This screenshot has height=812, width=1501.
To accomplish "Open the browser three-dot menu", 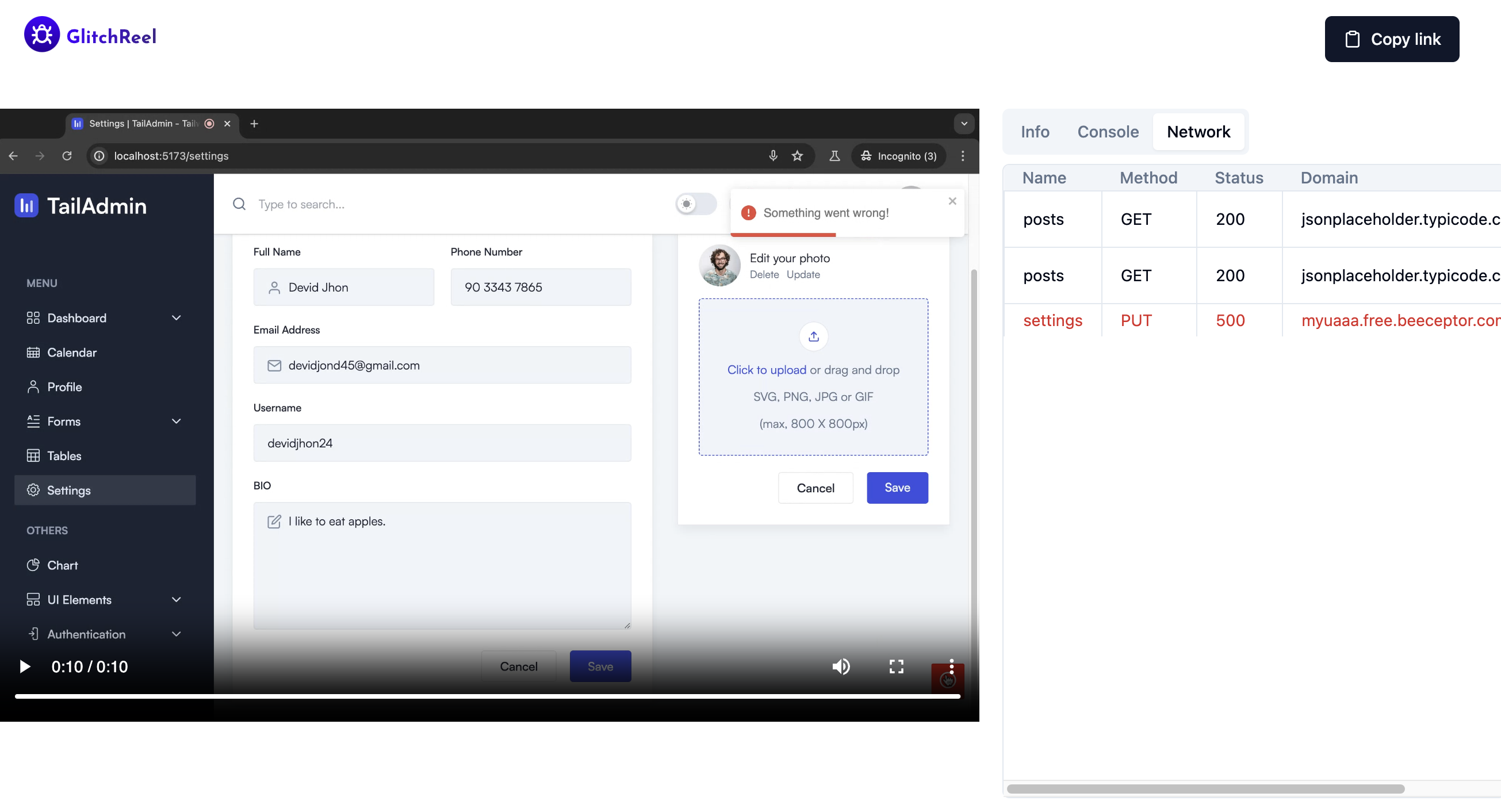I will [963, 155].
